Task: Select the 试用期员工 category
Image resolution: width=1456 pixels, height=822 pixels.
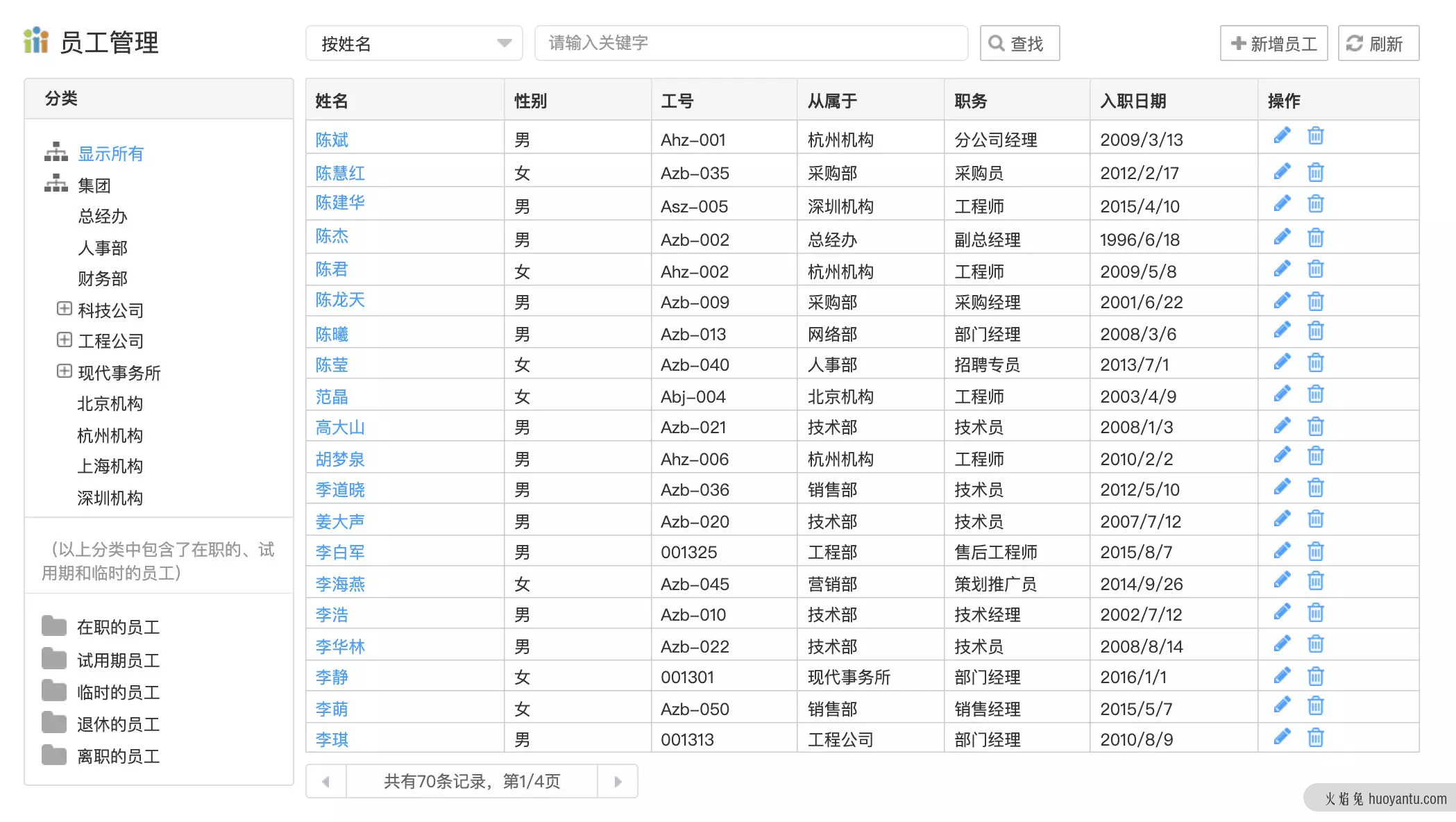Action: pos(118,660)
